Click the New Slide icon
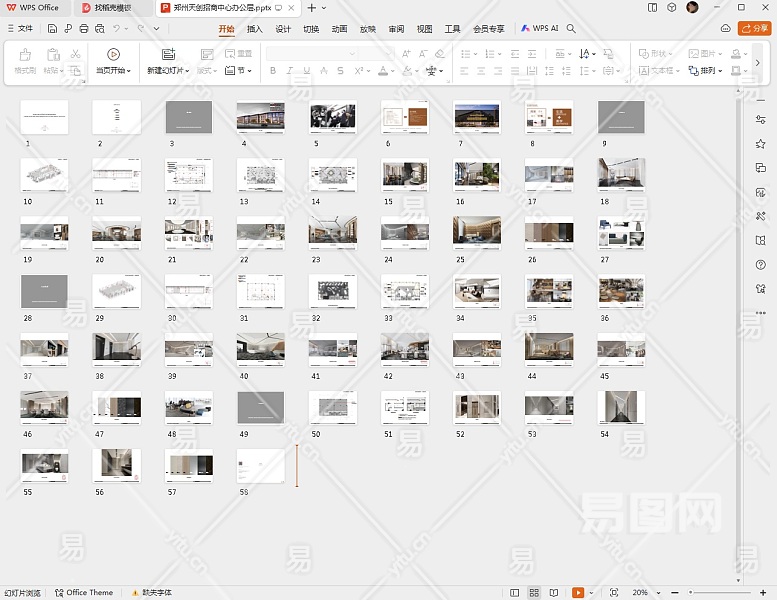777x600 pixels. (167, 54)
